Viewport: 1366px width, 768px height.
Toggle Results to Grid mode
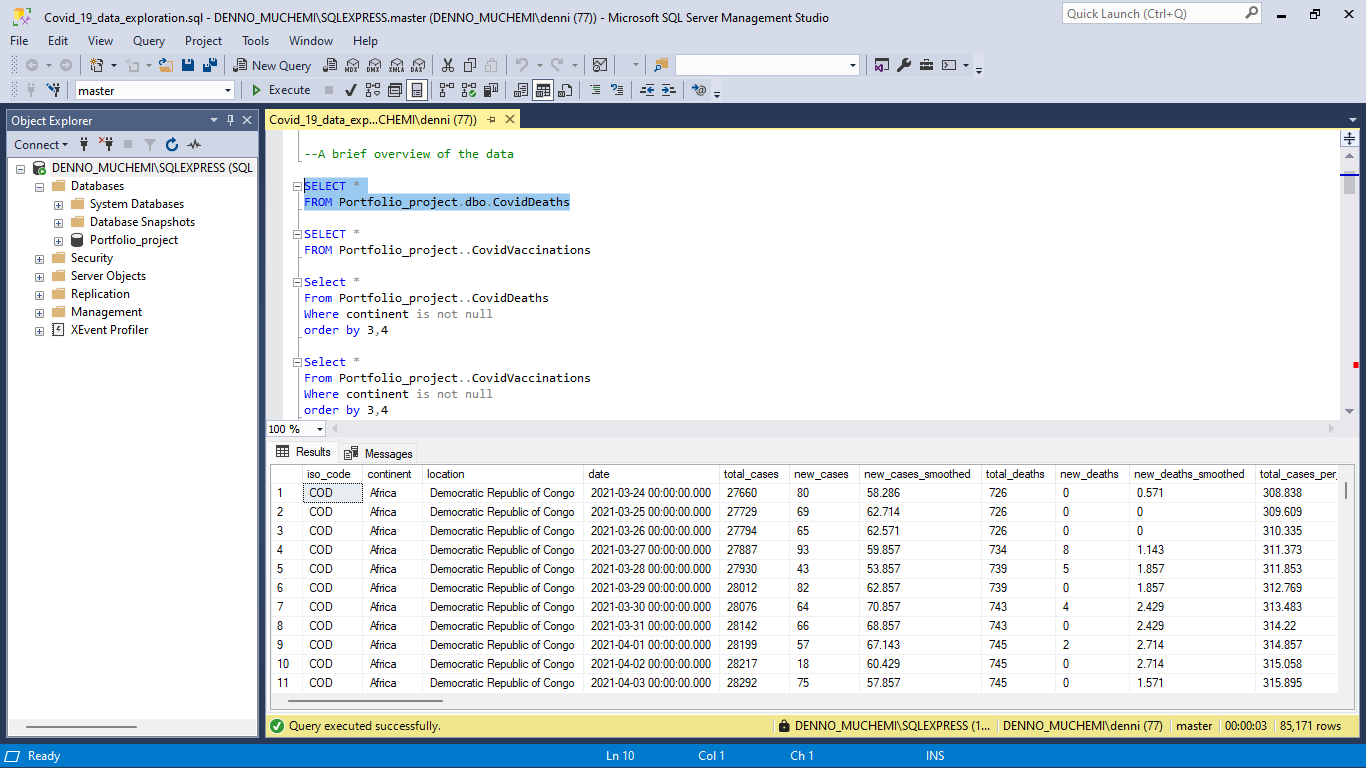(x=543, y=90)
